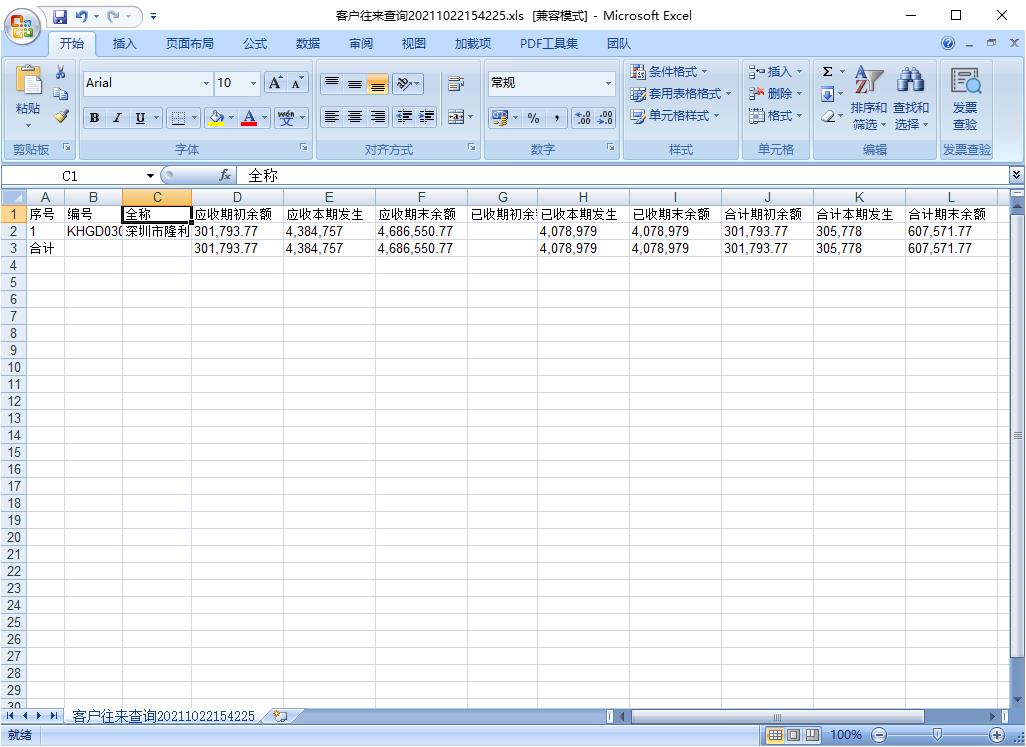Click the 粘贴 paste button
Screen dimensions: 1026x747
click(28, 95)
